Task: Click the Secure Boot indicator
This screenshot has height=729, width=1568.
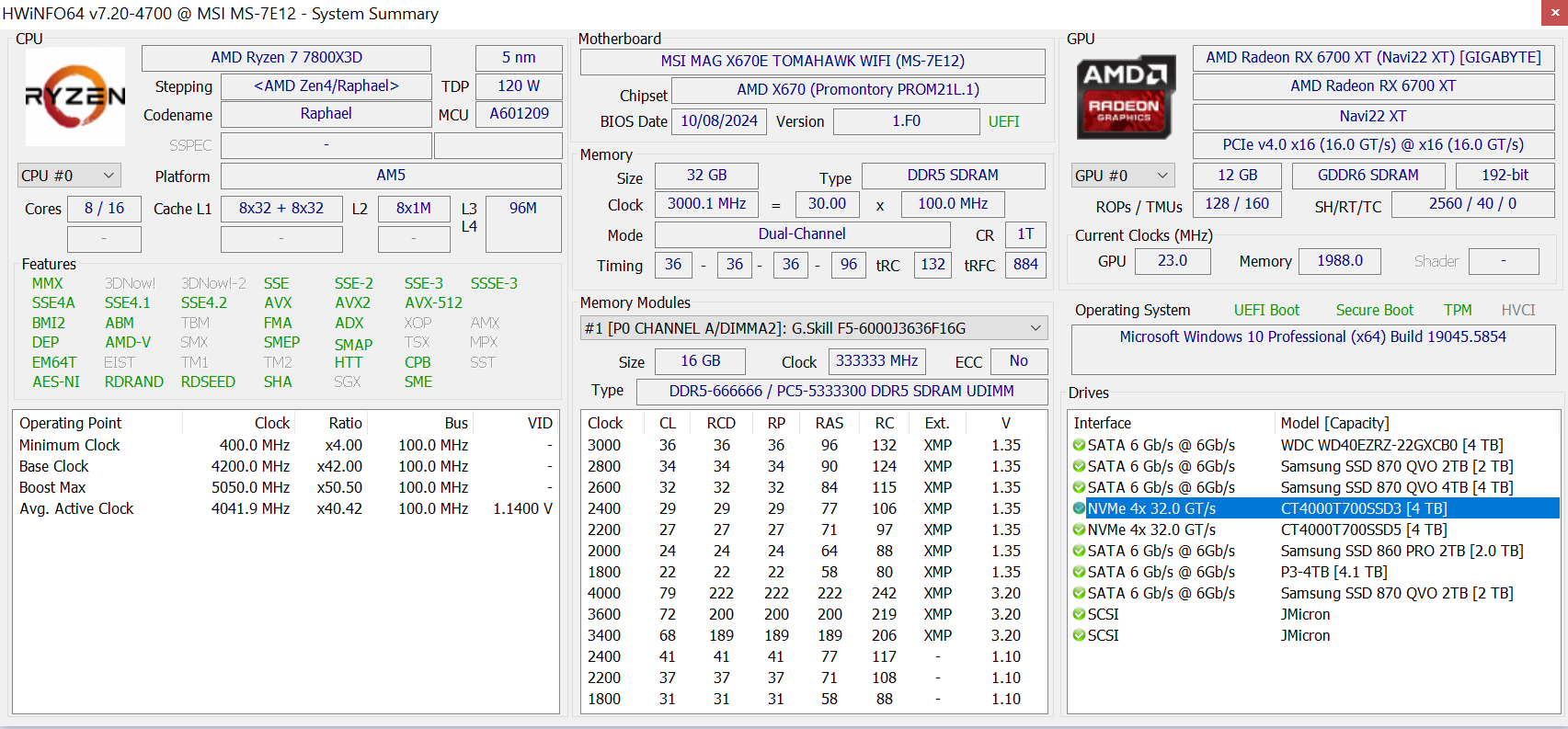Action: click(x=1375, y=311)
